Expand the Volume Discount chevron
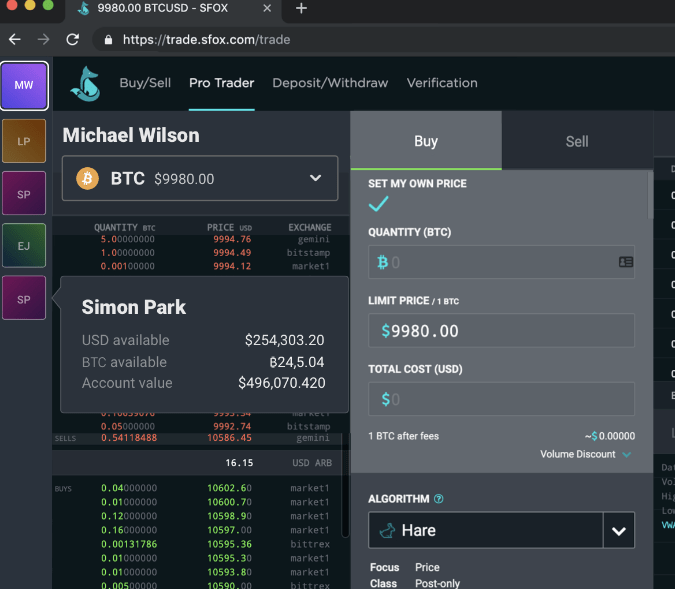Screen dimensions: 675x589 627,455
